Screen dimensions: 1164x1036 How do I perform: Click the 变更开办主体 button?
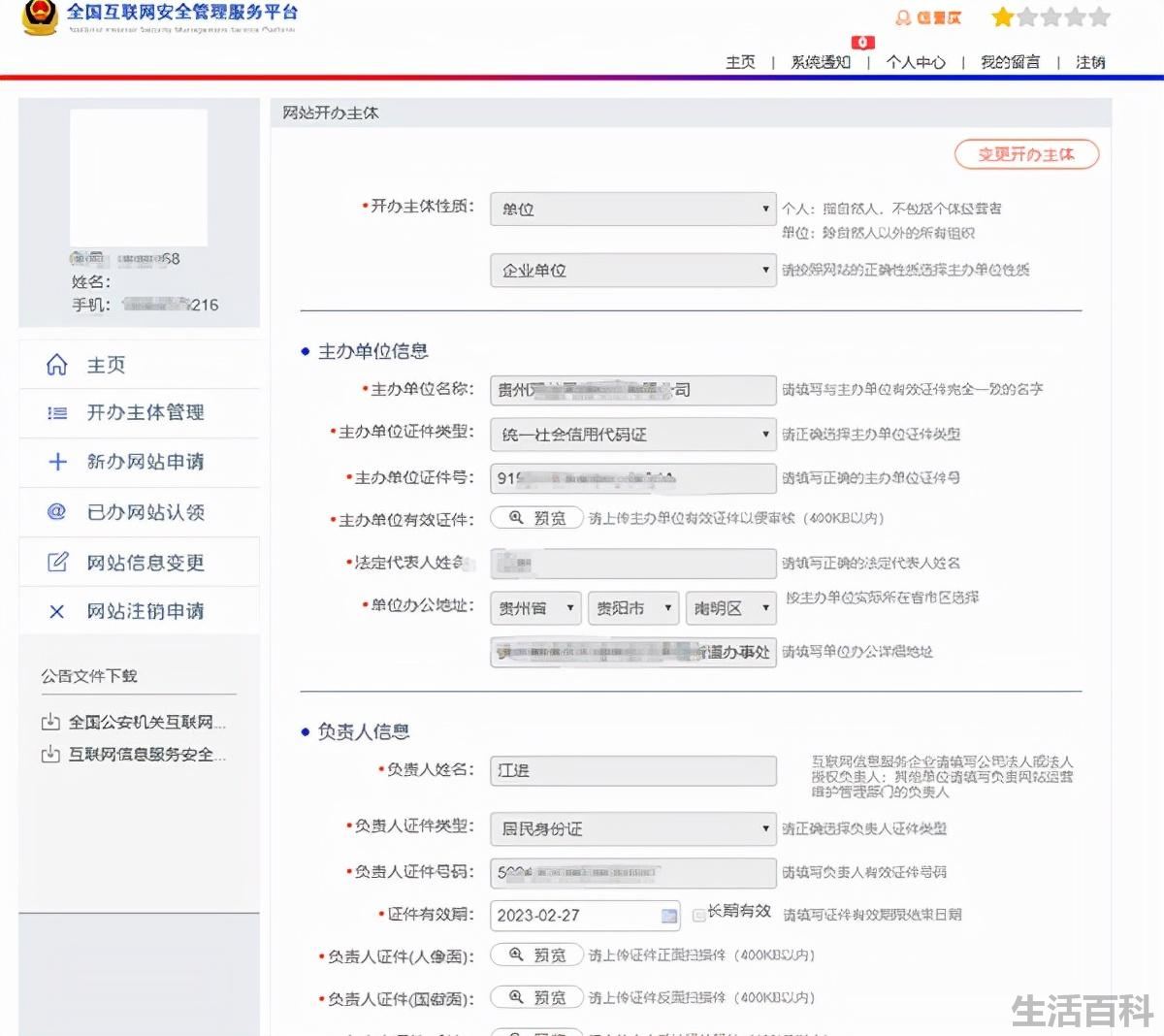tap(1026, 154)
